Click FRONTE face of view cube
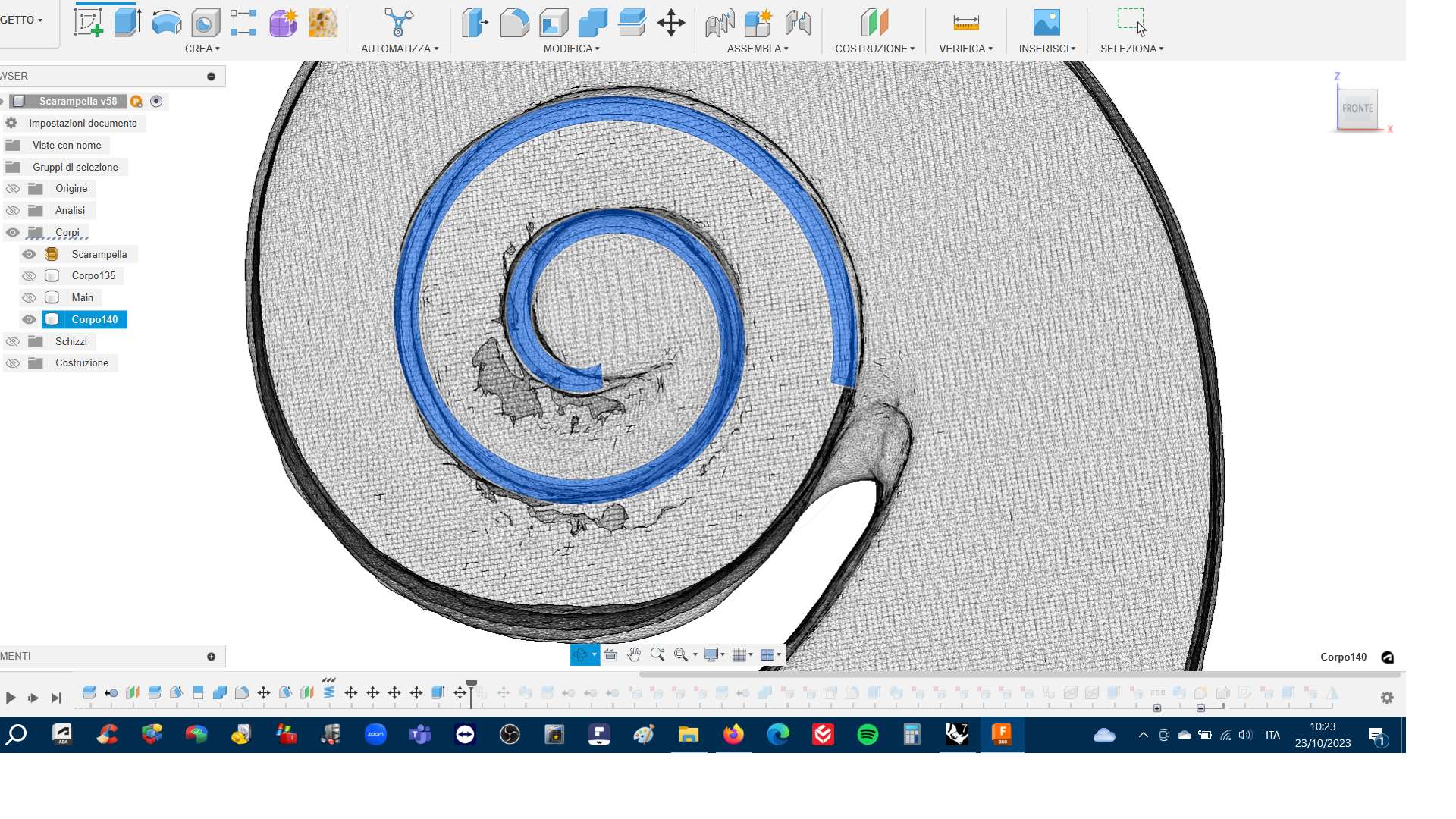1456x819 pixels. (1357, 108)
